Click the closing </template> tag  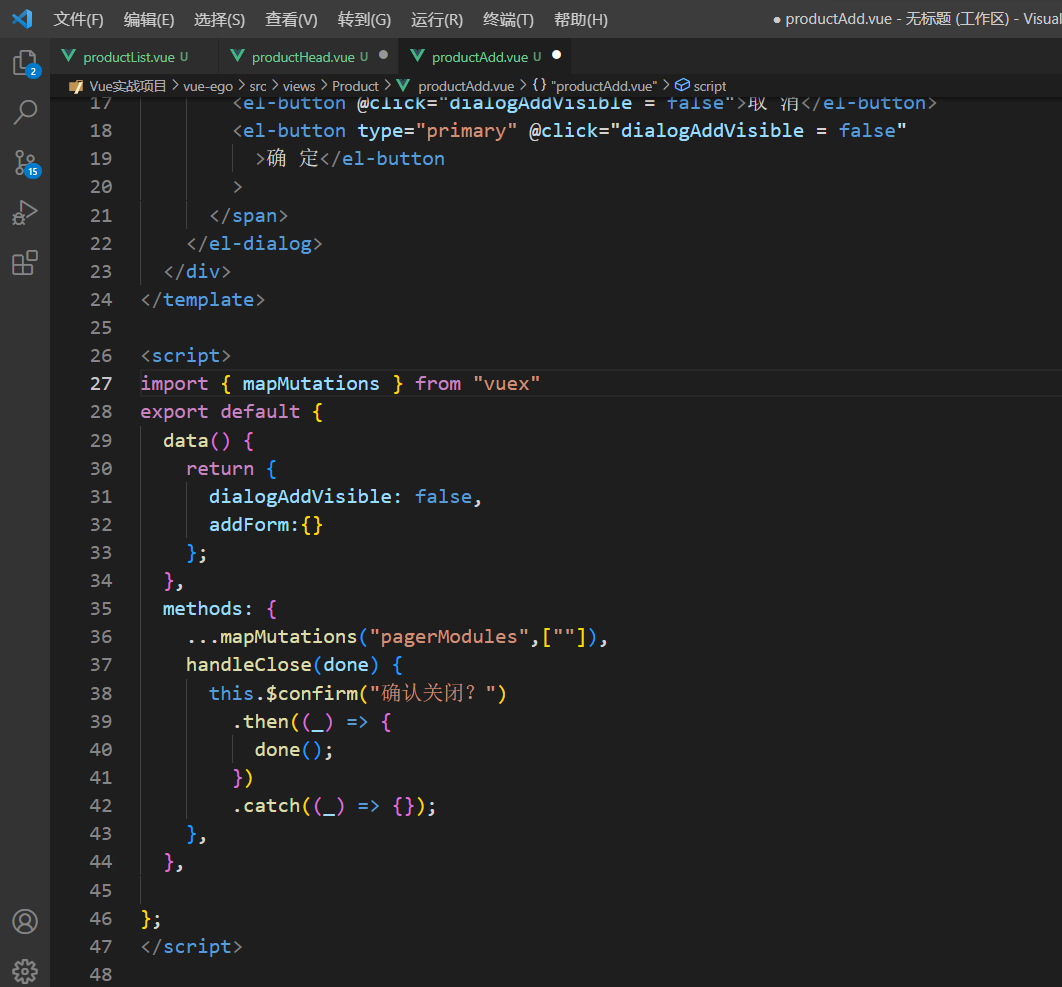203,300
